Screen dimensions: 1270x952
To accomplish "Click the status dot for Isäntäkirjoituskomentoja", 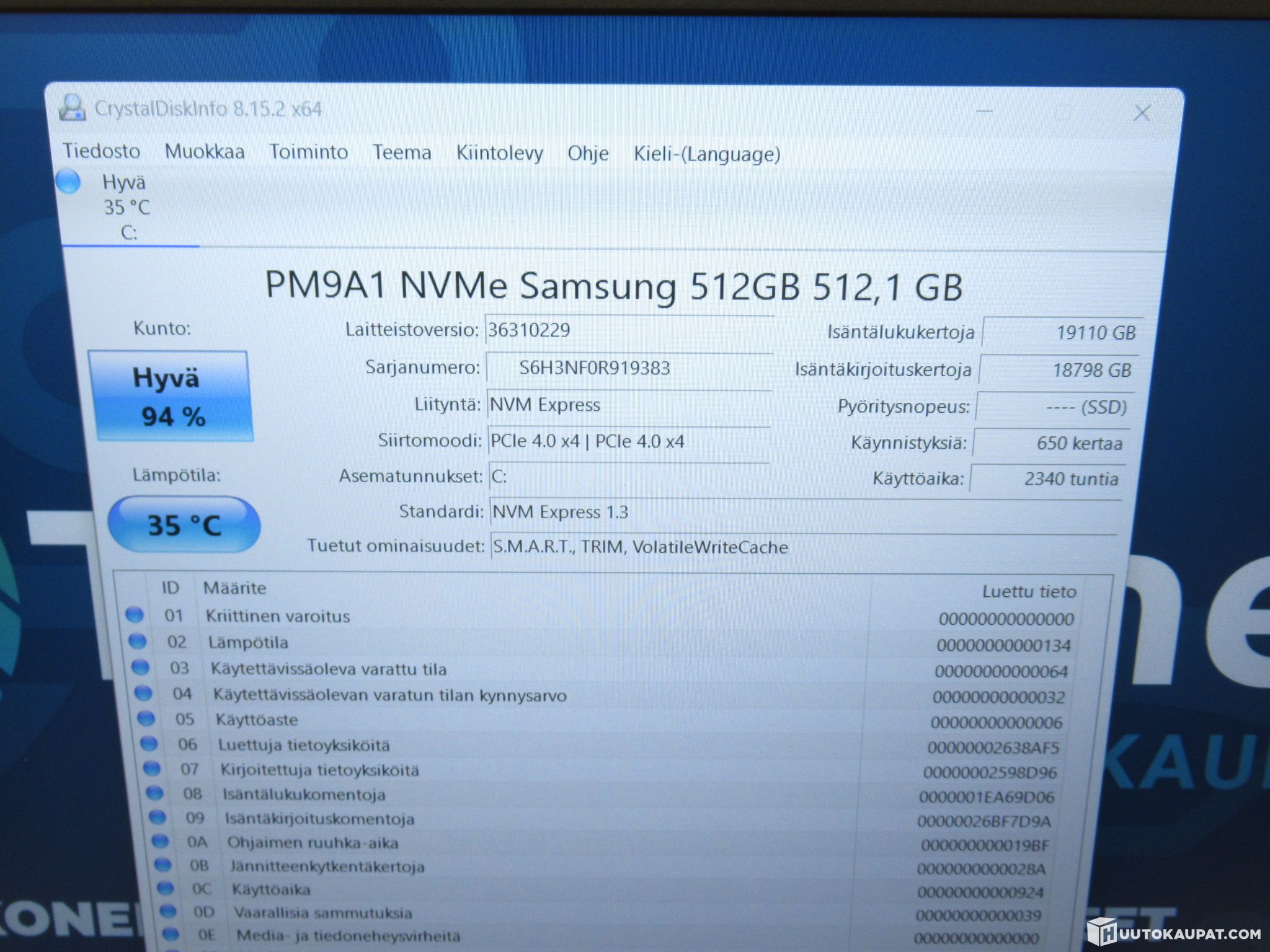I will [x=158, y=818].
